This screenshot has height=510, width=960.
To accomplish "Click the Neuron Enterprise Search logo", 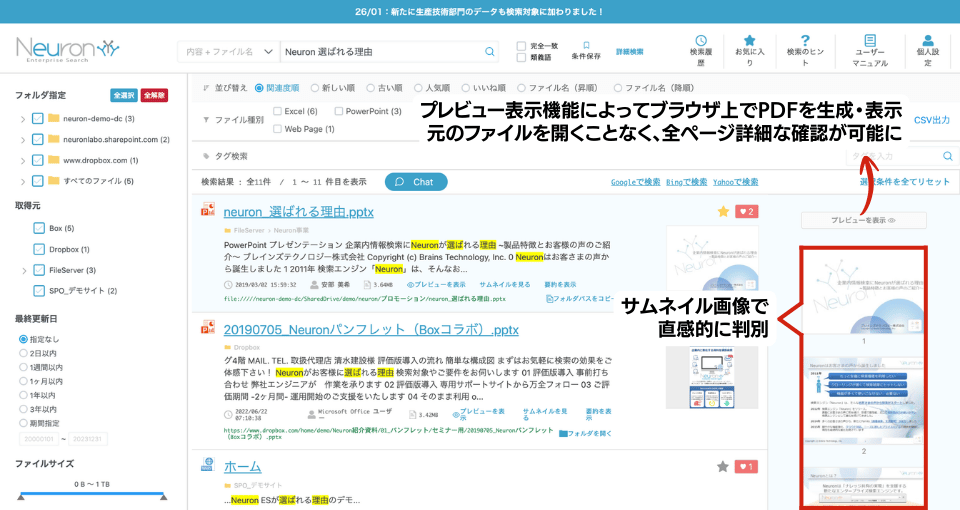I will tap(67, 50).
